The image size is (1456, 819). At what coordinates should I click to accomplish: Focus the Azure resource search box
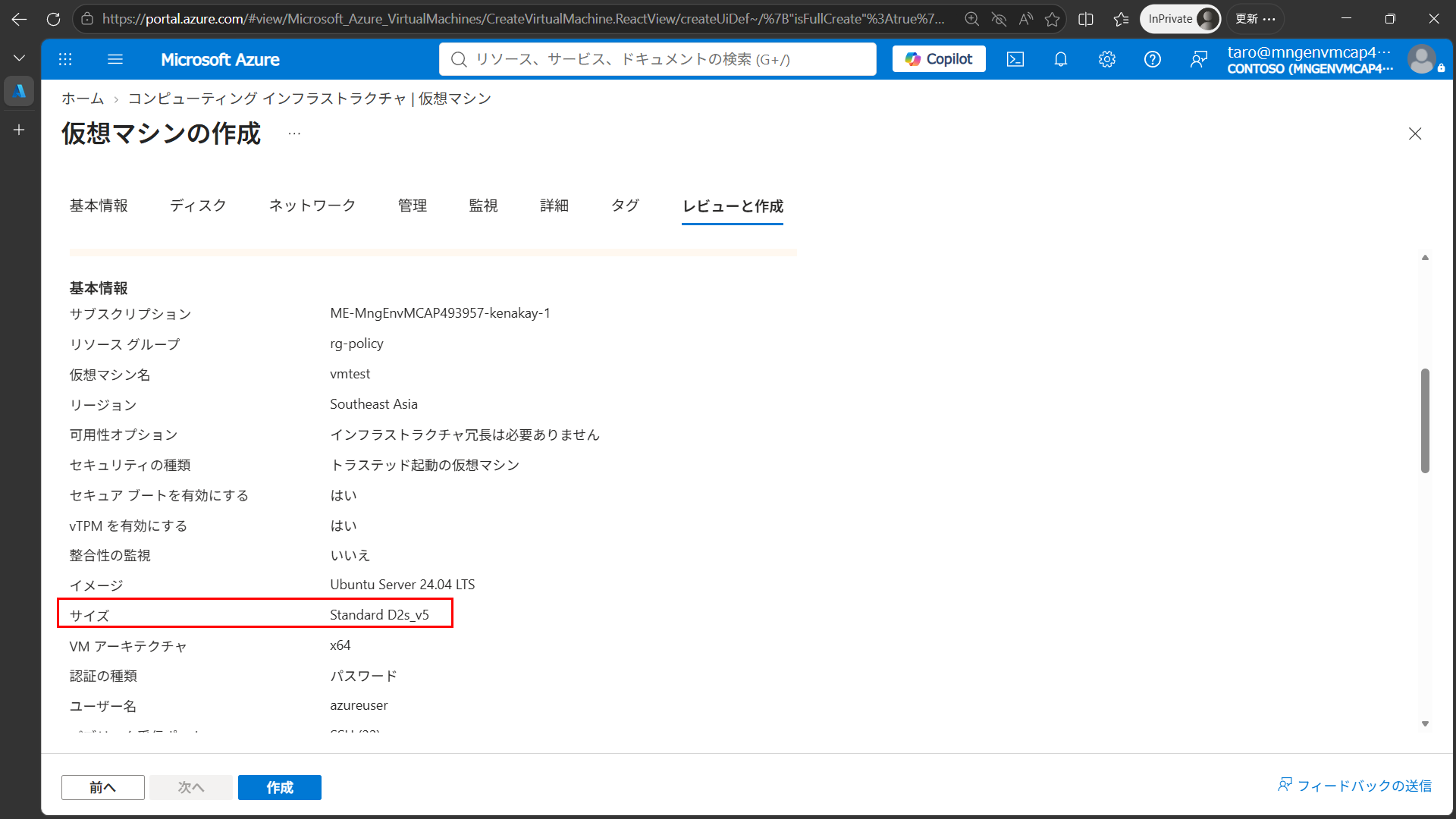[x=657, y=59]
